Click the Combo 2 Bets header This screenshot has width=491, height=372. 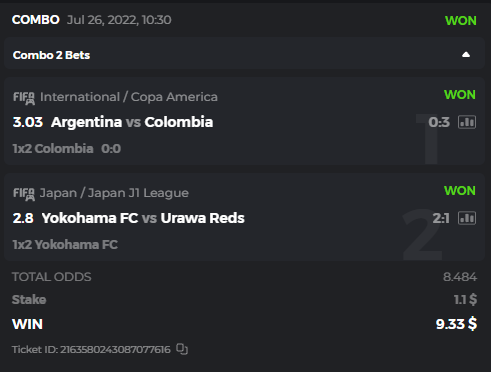pos(244,53)
